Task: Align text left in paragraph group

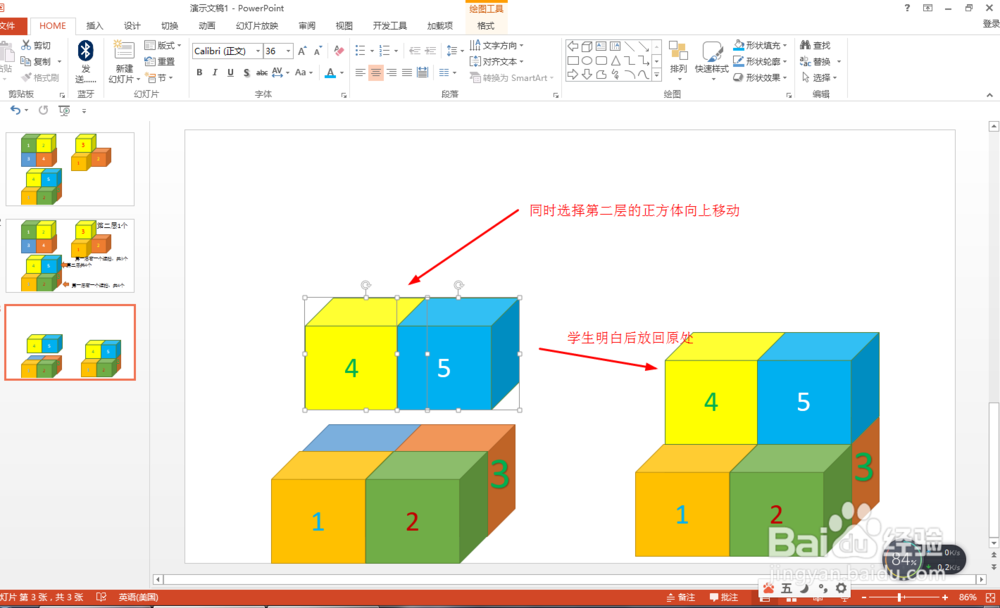Action: pyautogui.click(x=360, y=73)
